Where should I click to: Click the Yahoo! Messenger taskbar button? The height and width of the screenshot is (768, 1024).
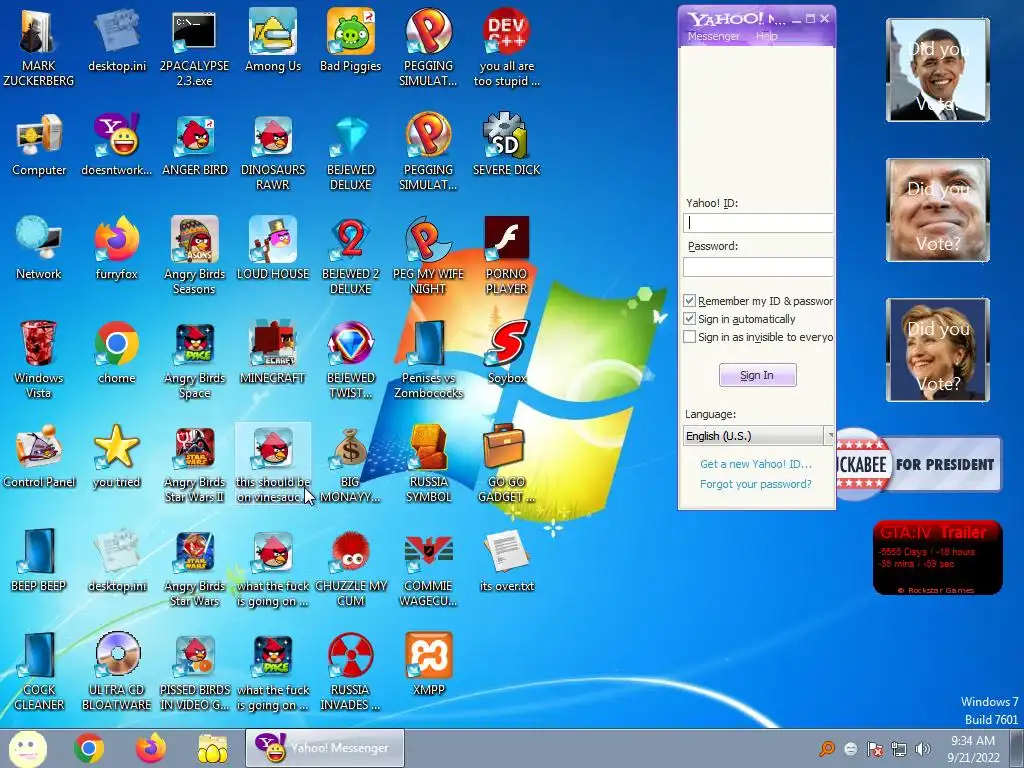coord(325,748)
